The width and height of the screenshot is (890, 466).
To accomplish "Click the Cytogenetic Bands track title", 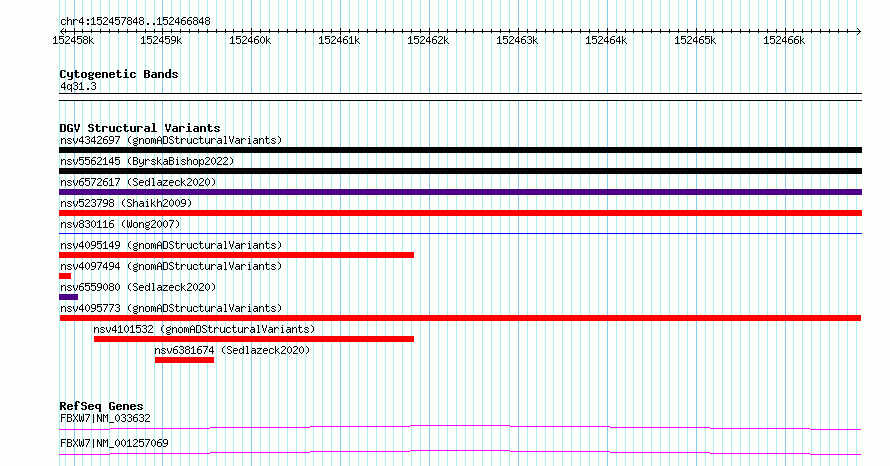I will pos(119,74).
